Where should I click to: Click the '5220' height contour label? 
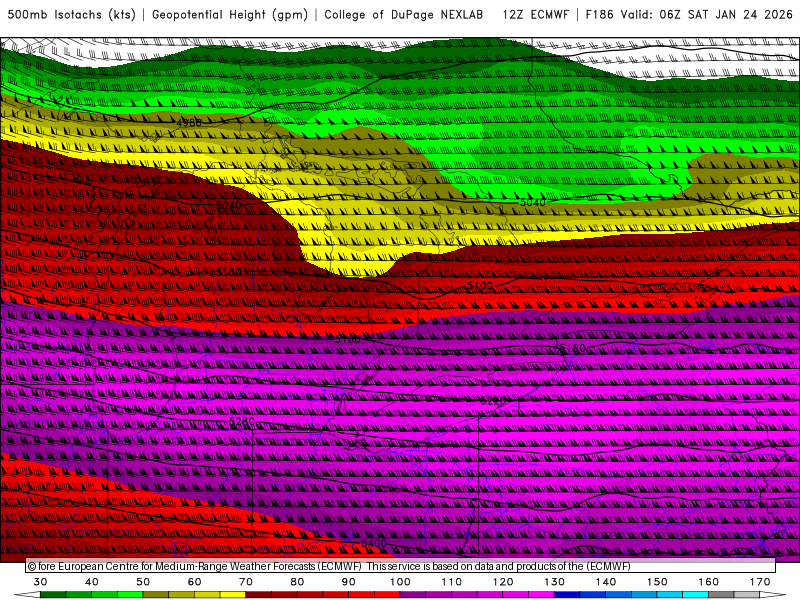coord(493,401)
